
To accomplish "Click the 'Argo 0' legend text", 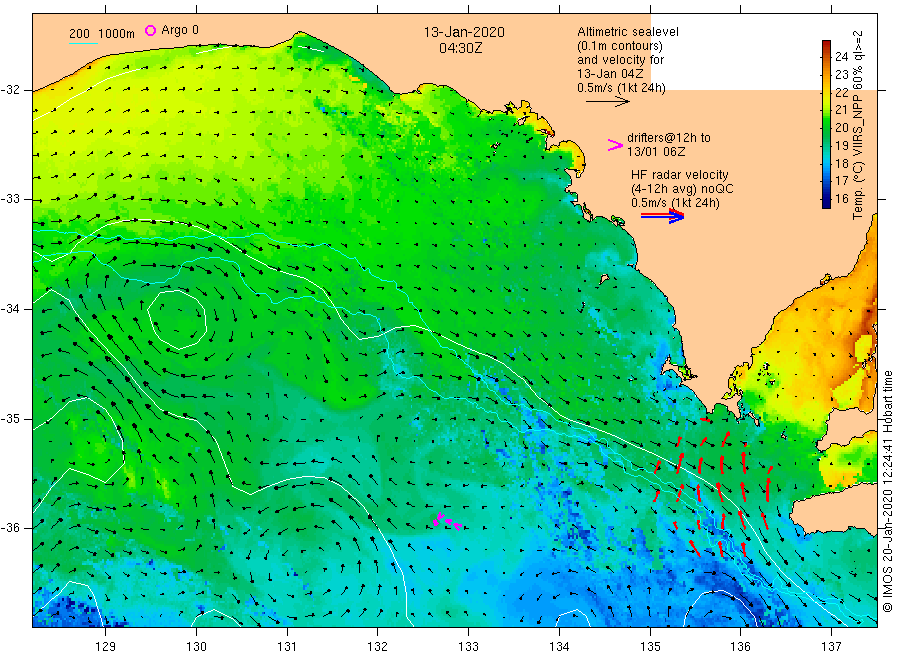I will 180,30.
